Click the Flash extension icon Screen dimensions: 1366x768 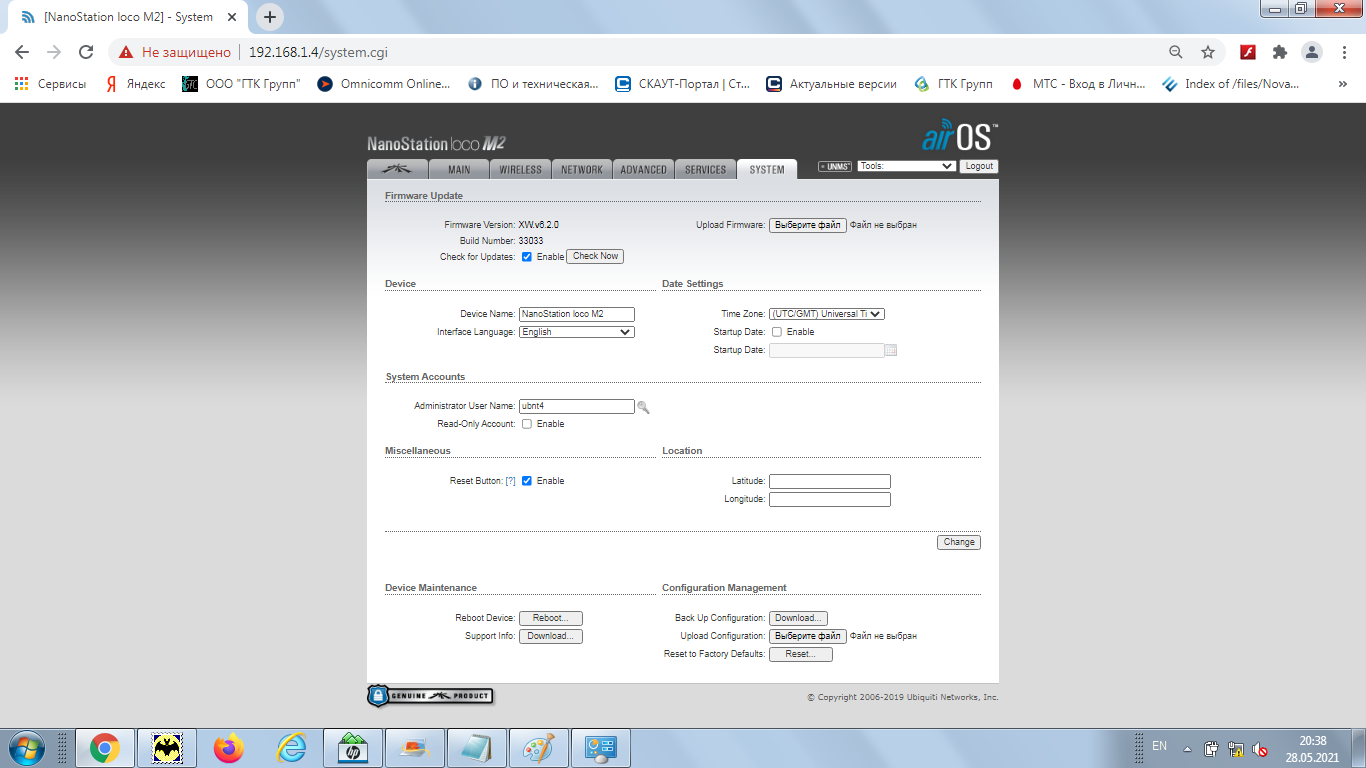point(1248,52)
